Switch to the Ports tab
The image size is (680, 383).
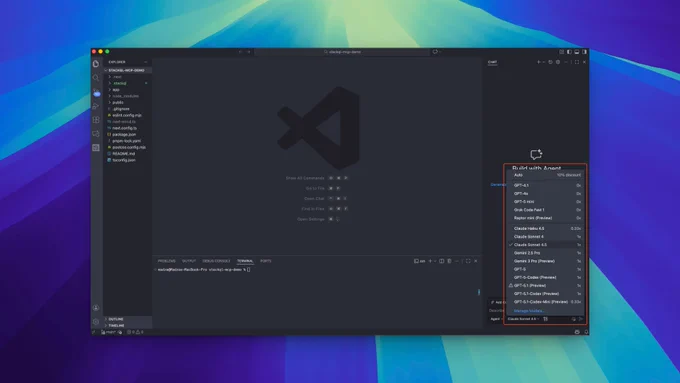pos(265,261)
